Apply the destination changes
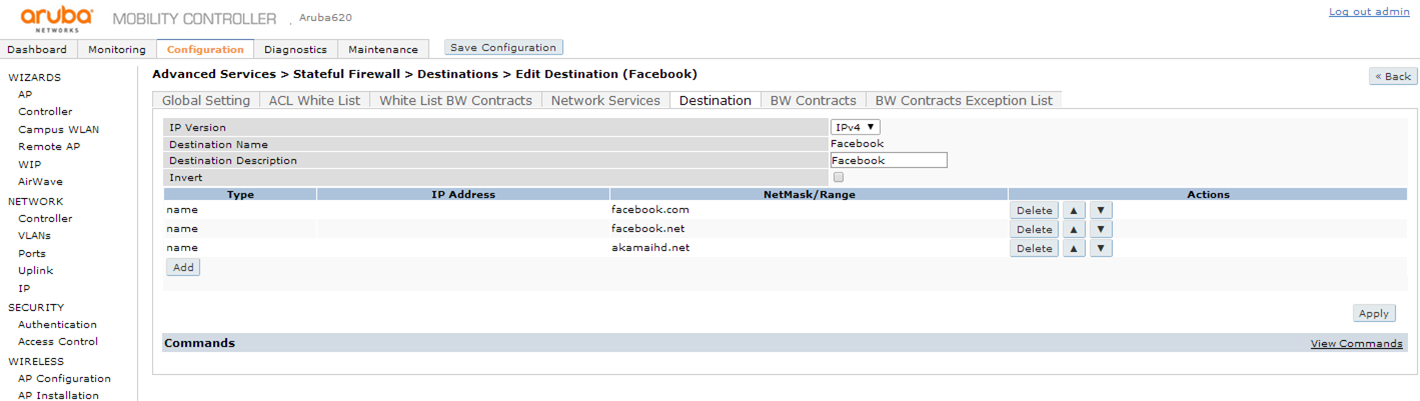 pos(1374,313)
